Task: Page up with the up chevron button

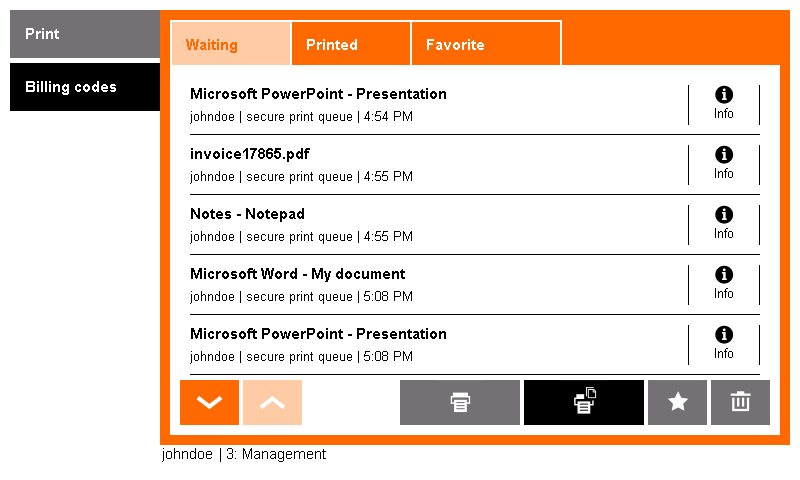Action: coord(272,402)
